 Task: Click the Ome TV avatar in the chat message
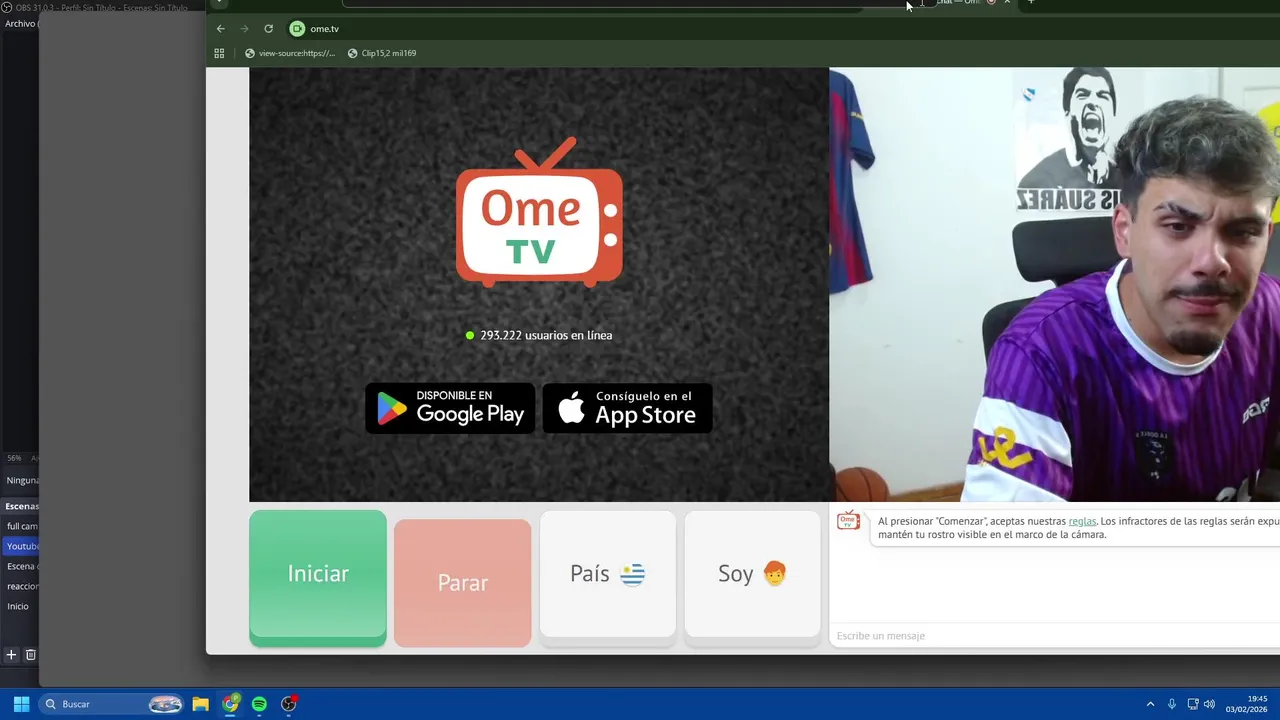pos(848,521)
